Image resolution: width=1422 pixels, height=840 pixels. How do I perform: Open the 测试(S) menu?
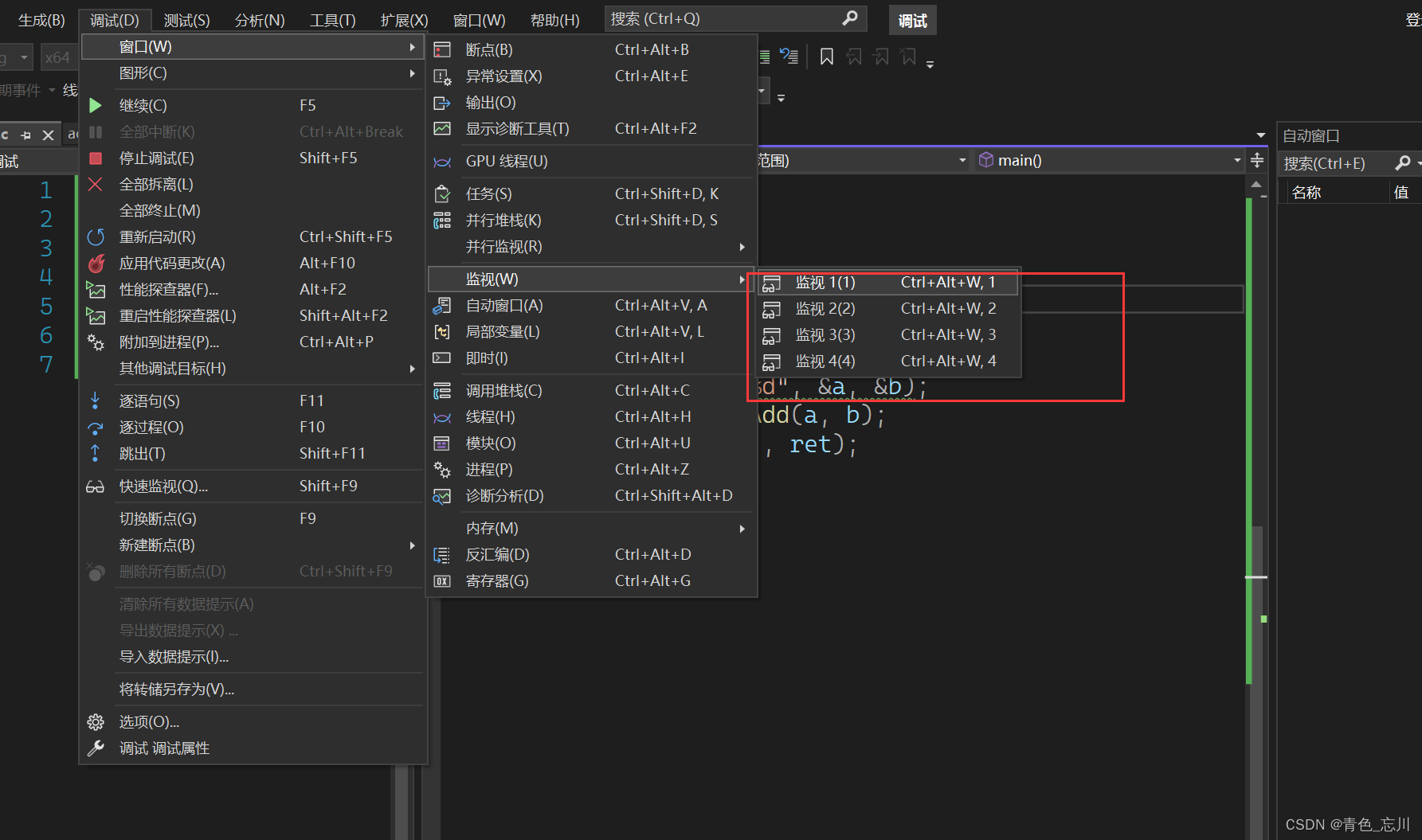point(186,20)
